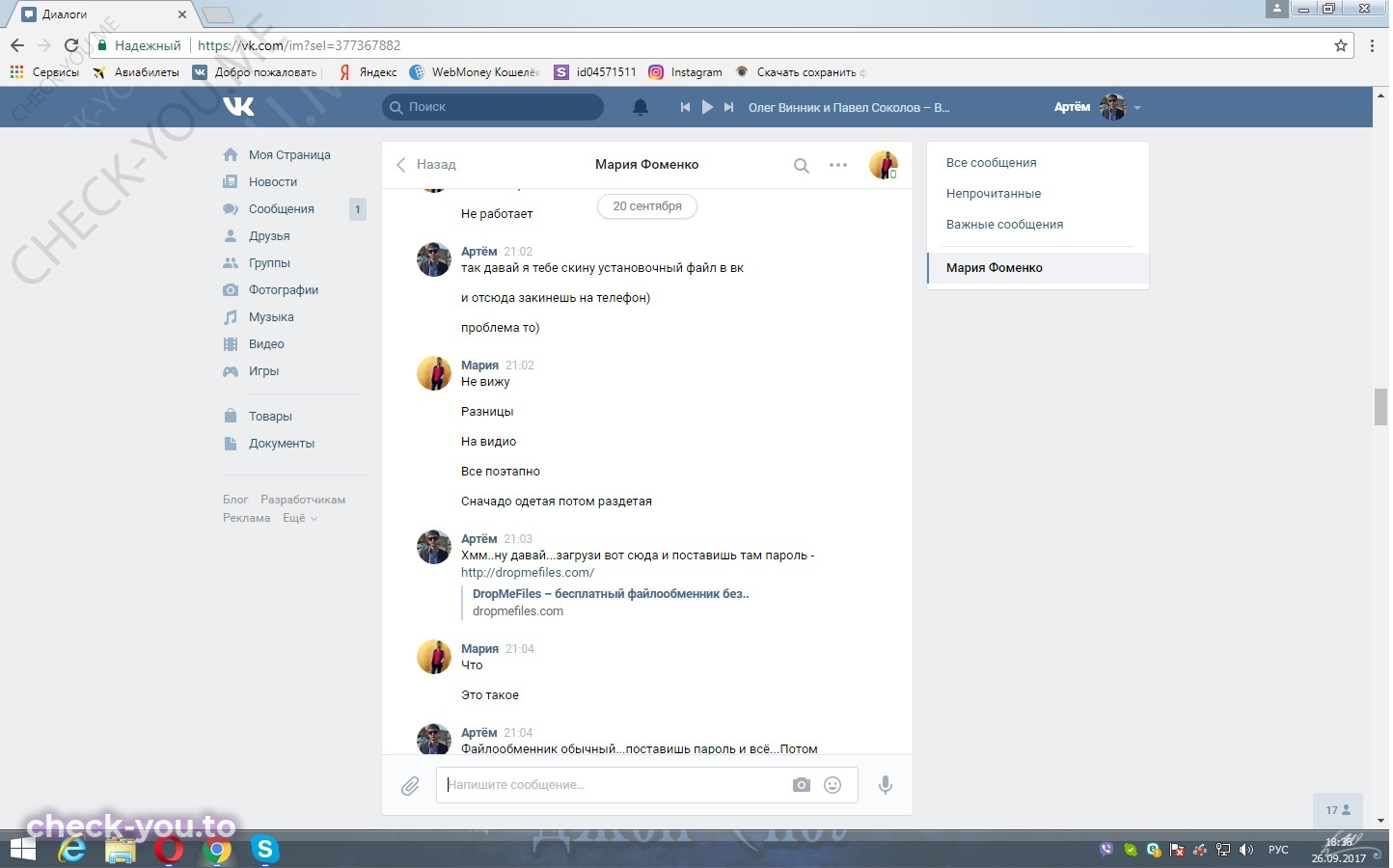Open Товары in sidebar
Screen dimensions: 1393x868
coord(270,417)
